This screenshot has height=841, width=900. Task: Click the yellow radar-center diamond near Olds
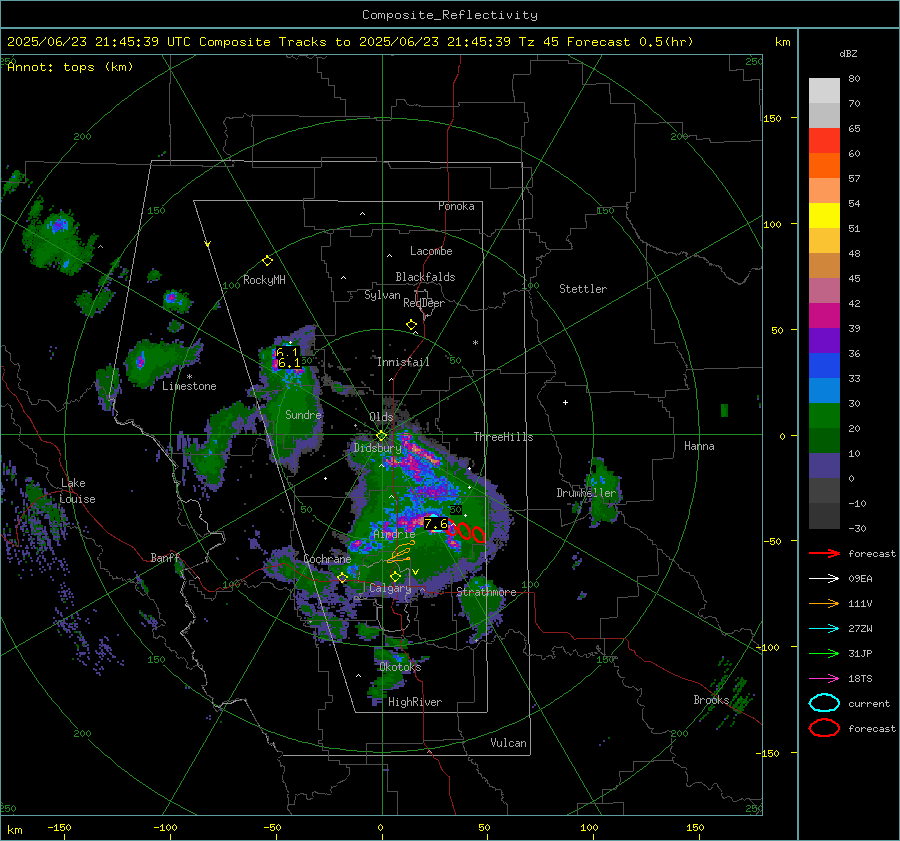click(x=381, y=436)
